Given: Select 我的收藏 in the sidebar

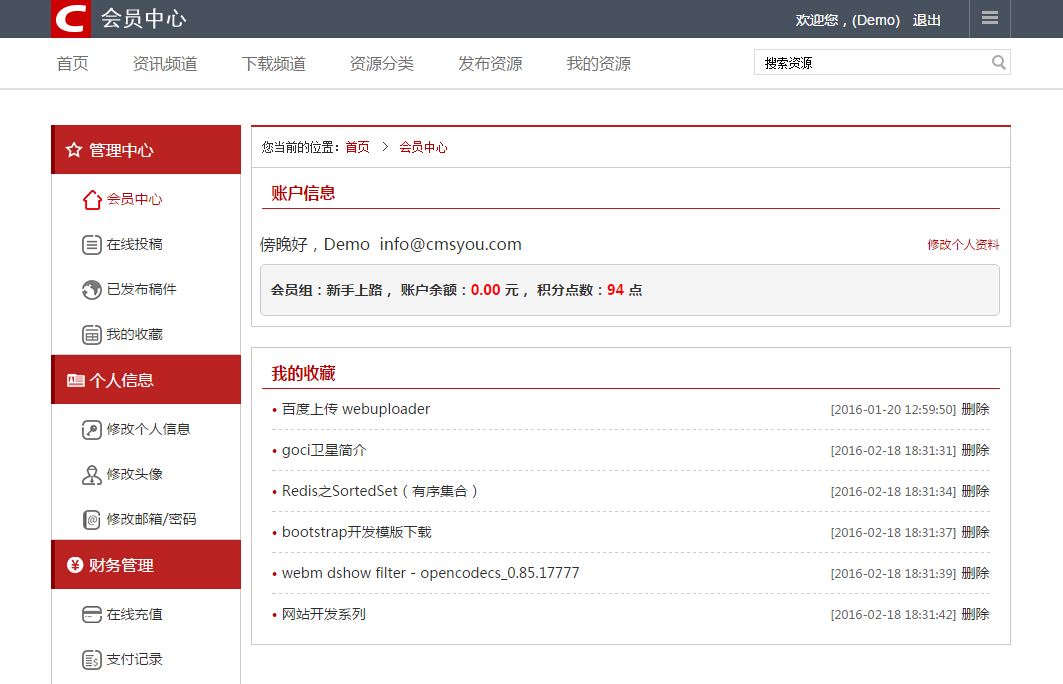Looking at the screenshot, I should click(x=134, y=334).
